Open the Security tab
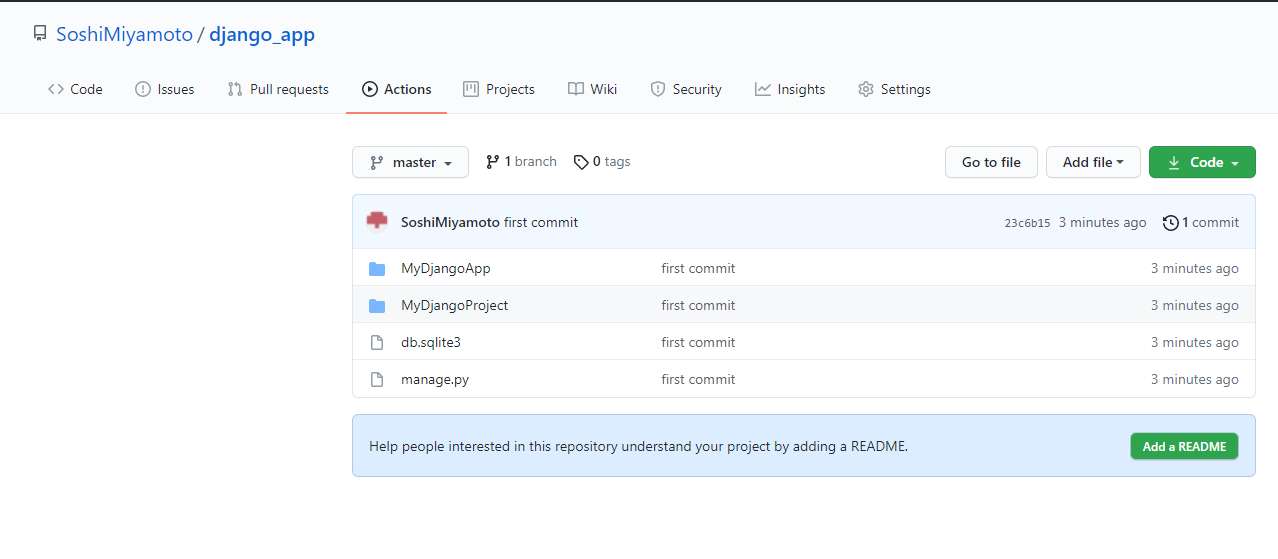Screen dimensions: 1278x559 coord(686,89)
